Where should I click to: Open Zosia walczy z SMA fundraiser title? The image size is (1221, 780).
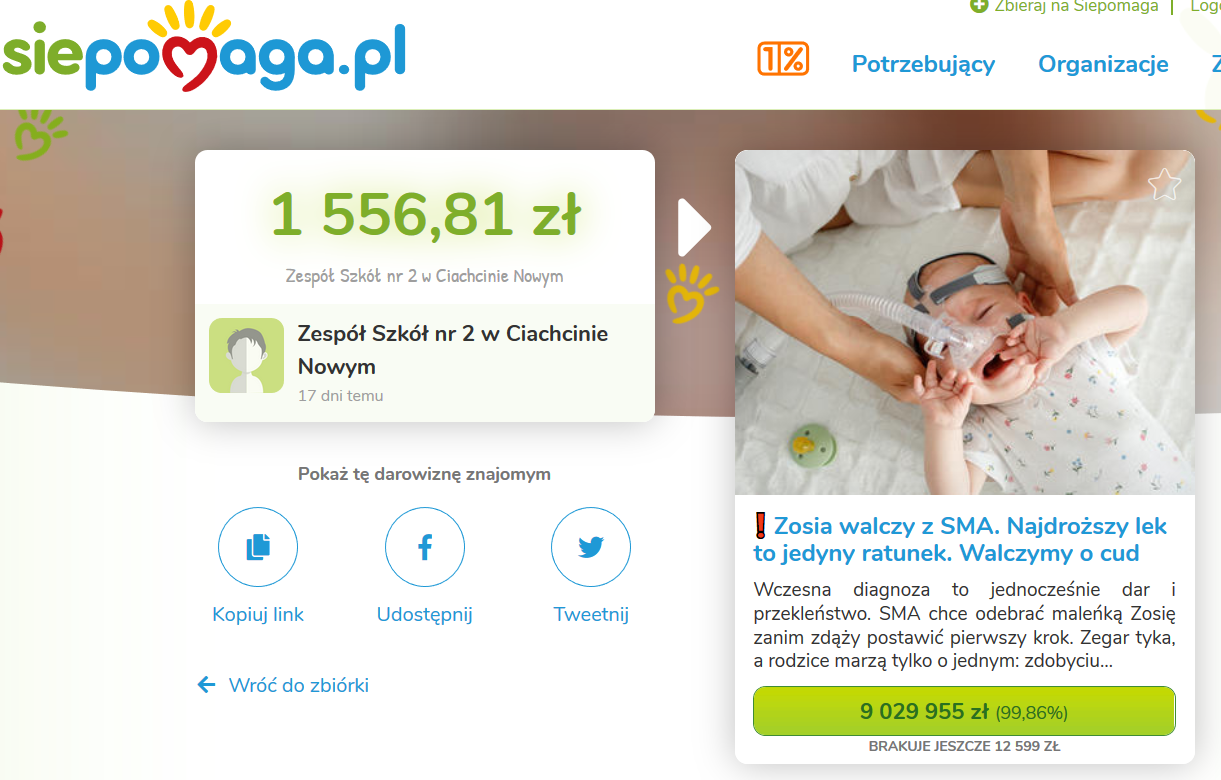(x=960, y=539)
